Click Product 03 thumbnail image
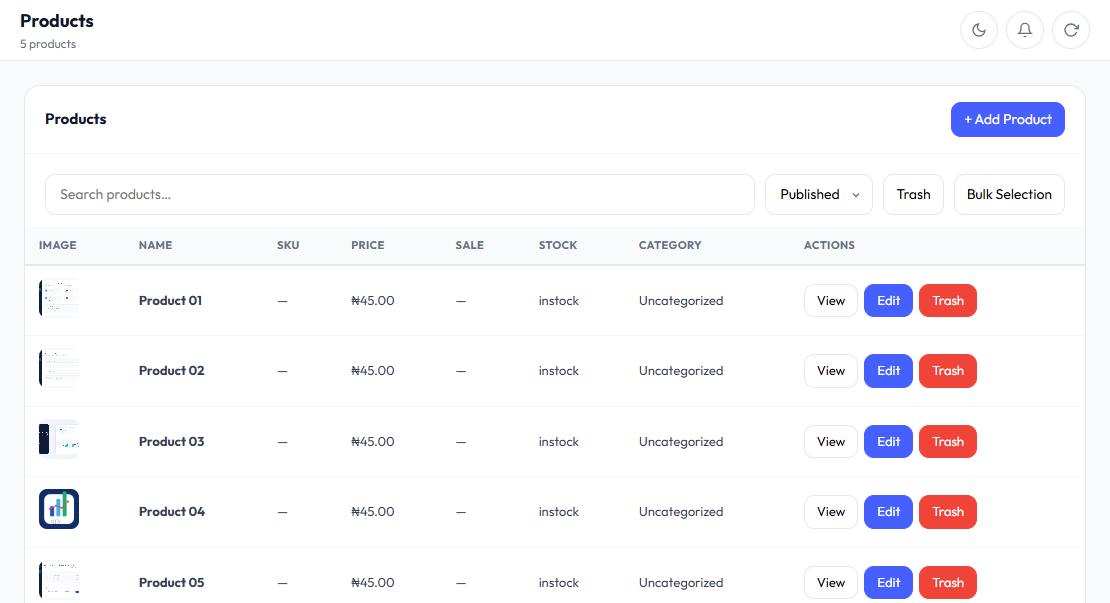Screen dimensions: 1110x603 (x=59, y=439)
